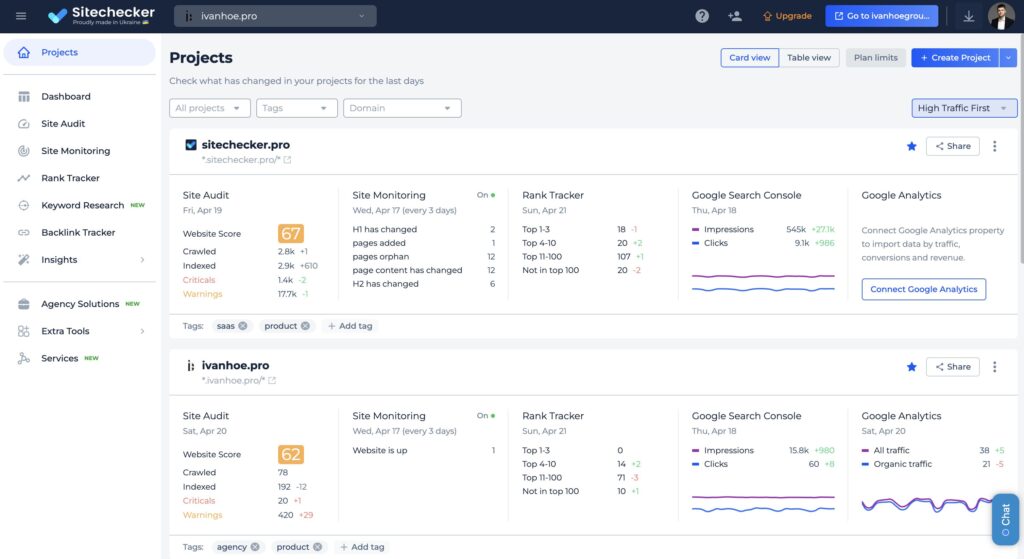Click the Create Project button

[955, 57]
